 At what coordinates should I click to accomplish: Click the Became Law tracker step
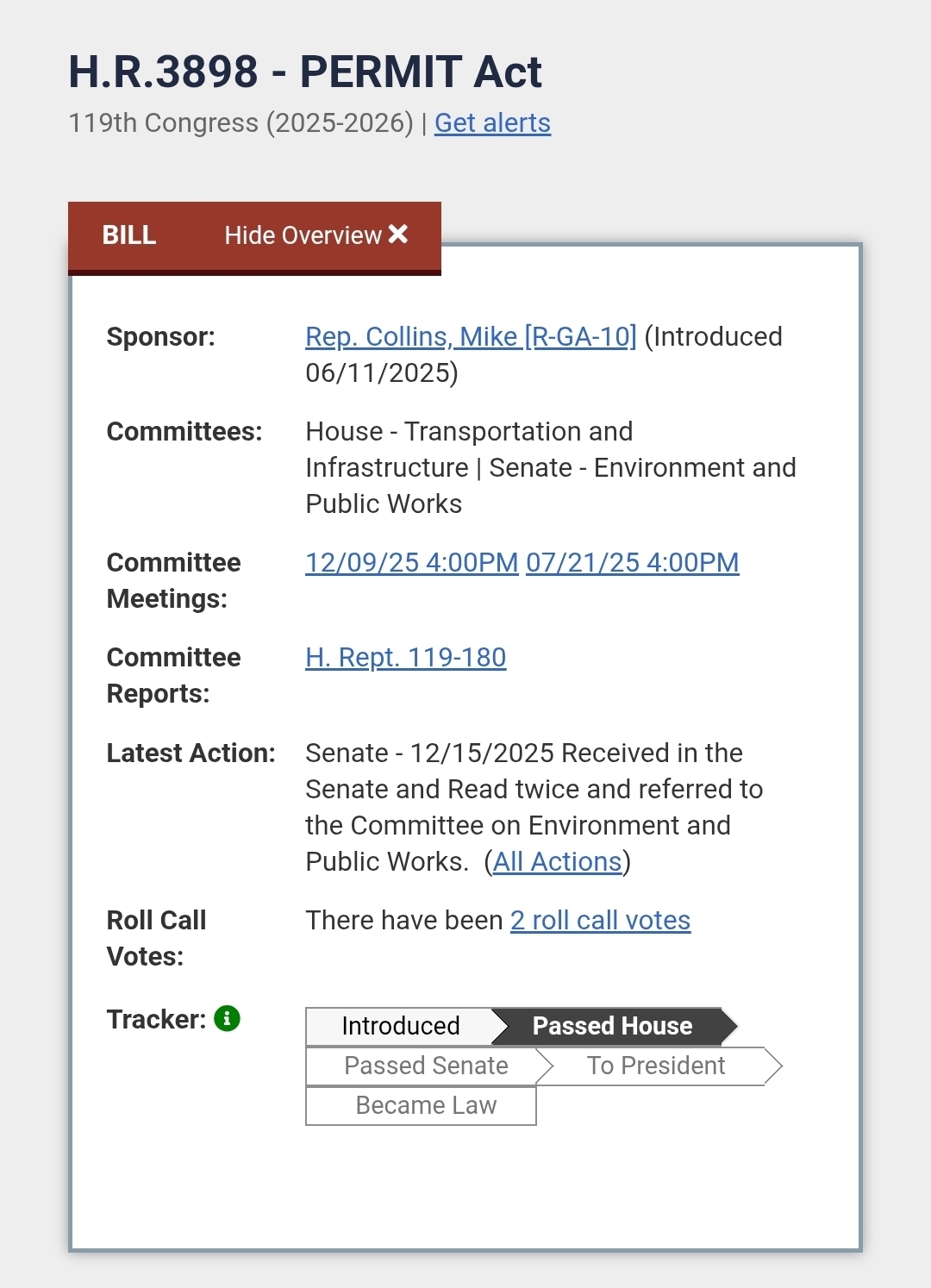coord(426,1105)
